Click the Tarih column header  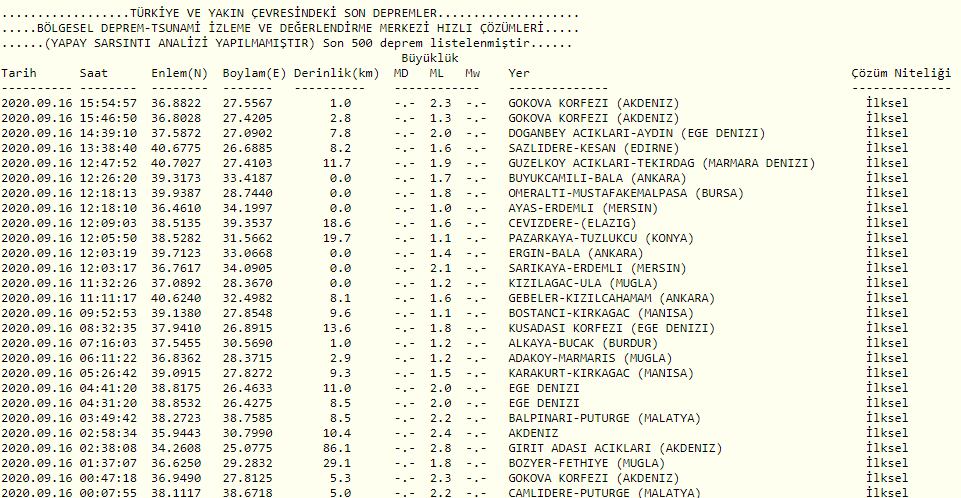coord(20,73)
